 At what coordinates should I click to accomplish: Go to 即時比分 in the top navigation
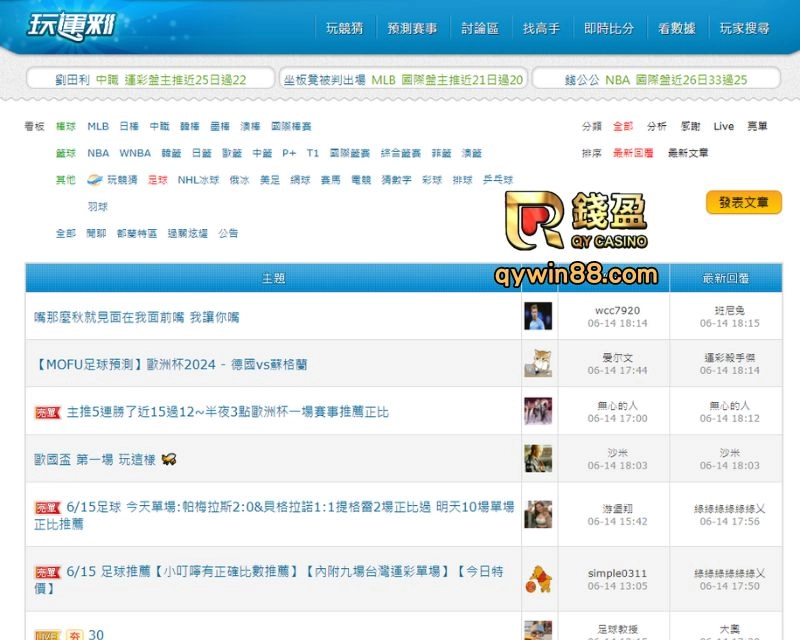[x=609, y=29]
